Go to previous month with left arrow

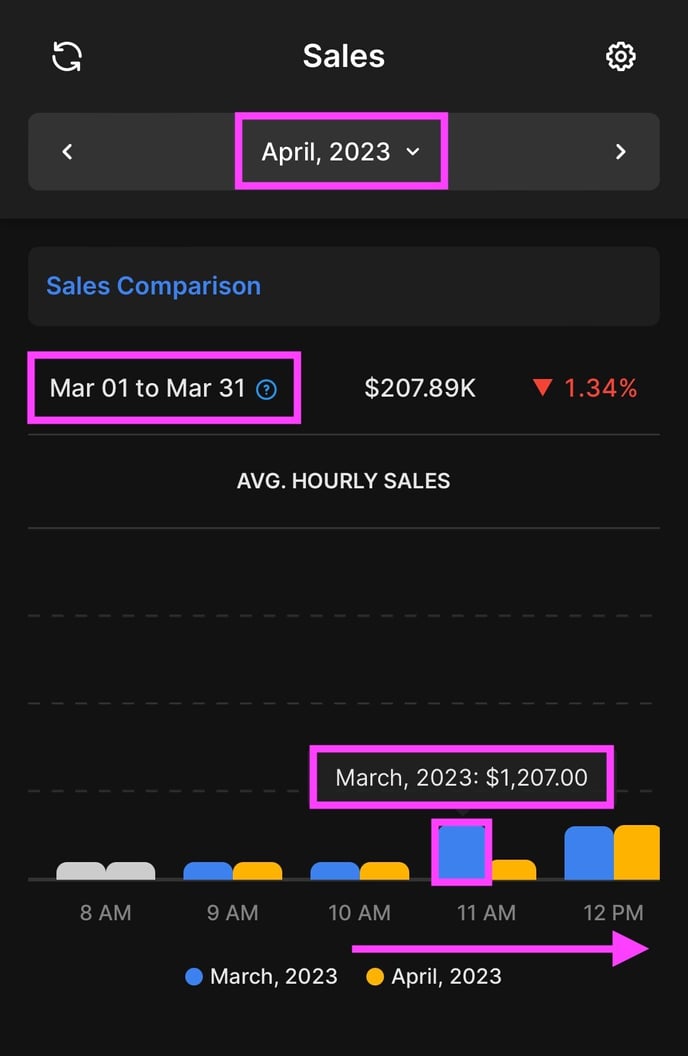click(x=67, y=152)
